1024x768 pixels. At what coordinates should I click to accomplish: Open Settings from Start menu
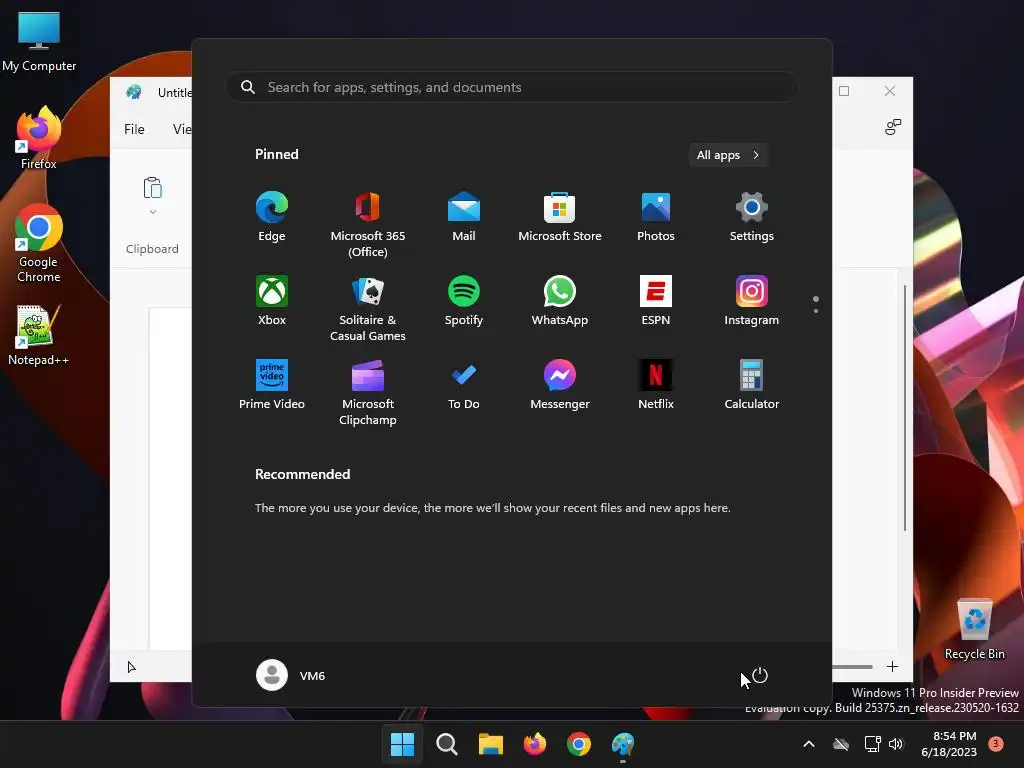[x=752, y=217]
